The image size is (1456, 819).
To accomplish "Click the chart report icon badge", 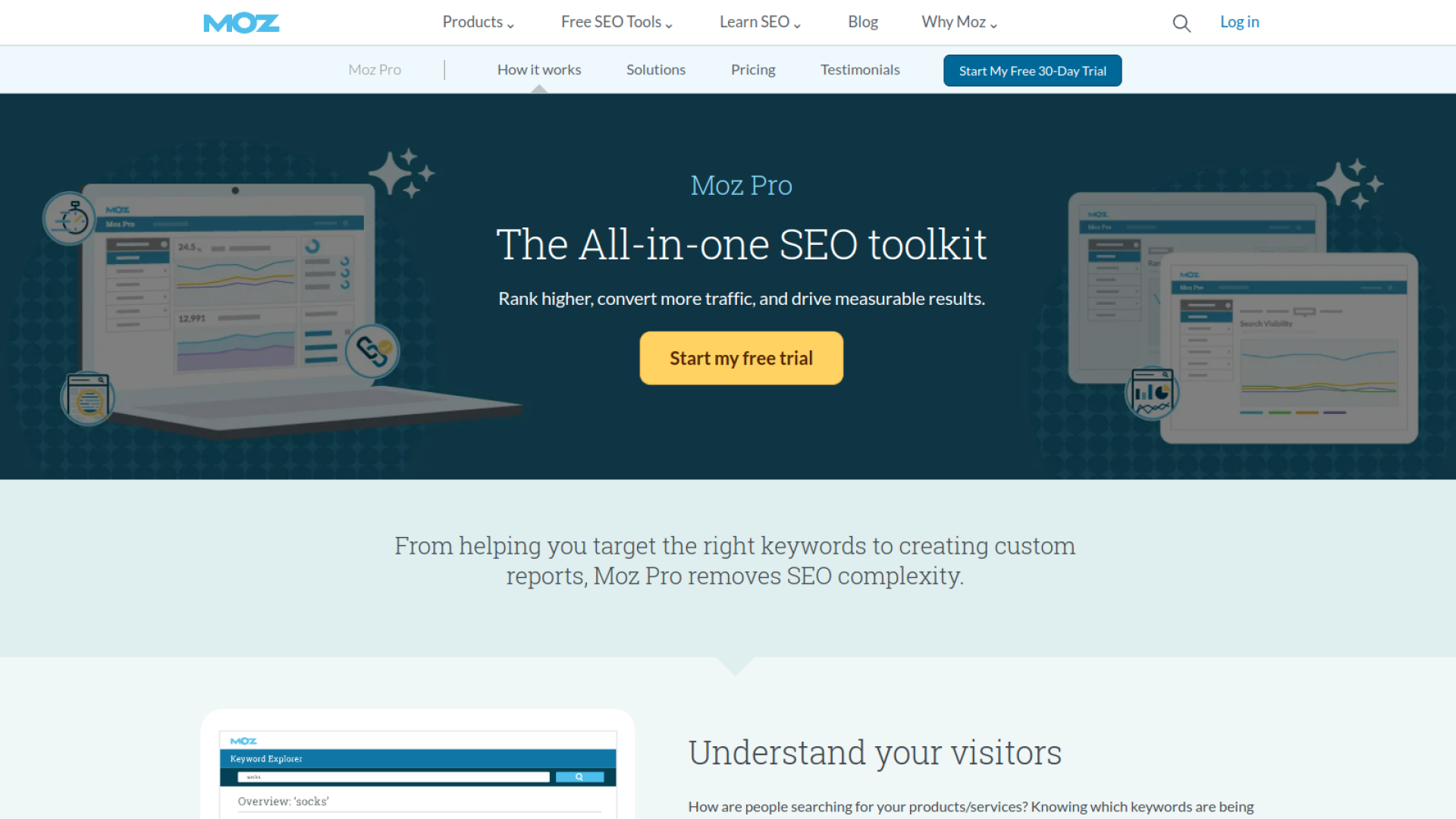I will (x=1152, y=393).
